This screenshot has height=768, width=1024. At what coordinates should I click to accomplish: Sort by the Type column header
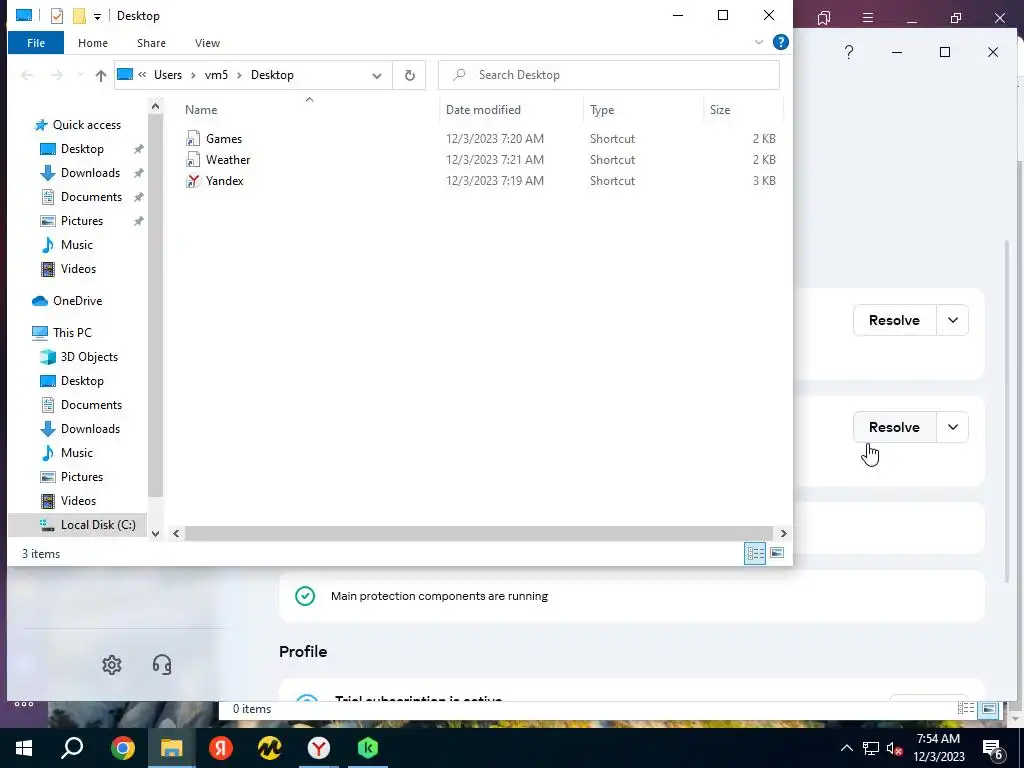pyautogui.click(x=643, y=110)
